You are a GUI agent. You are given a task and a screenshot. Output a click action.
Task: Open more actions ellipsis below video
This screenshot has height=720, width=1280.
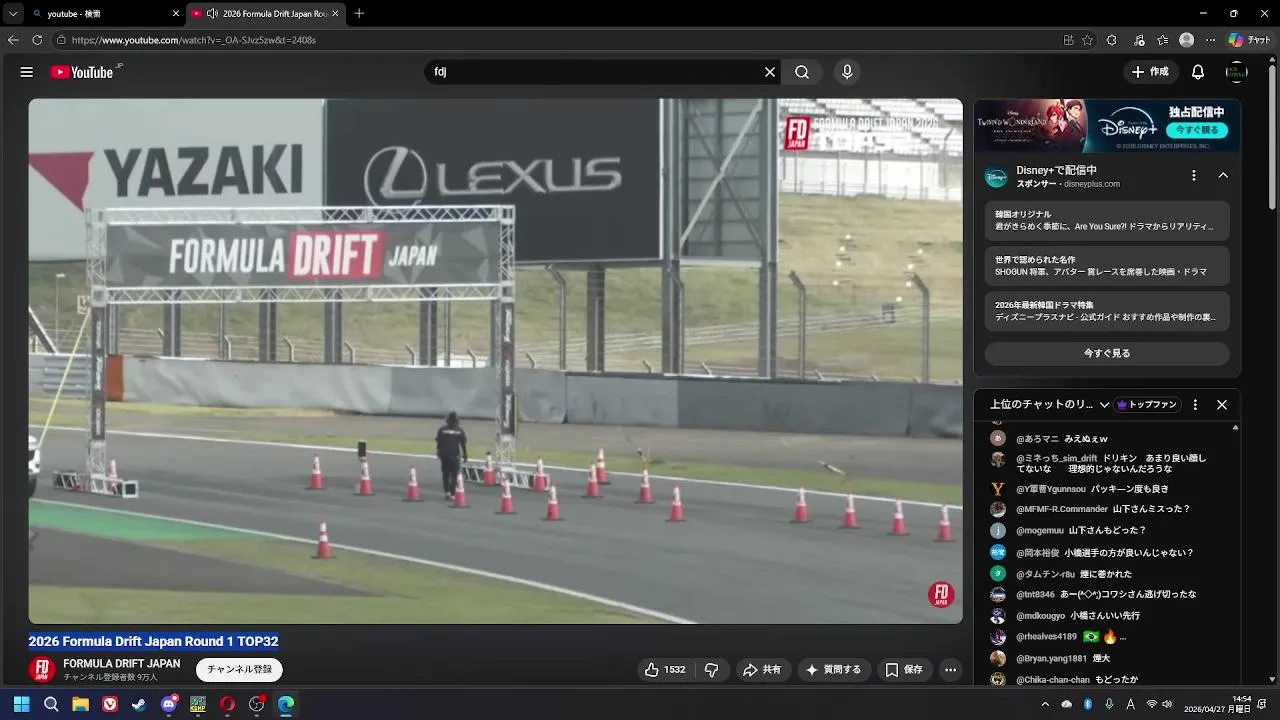(951, 670)
